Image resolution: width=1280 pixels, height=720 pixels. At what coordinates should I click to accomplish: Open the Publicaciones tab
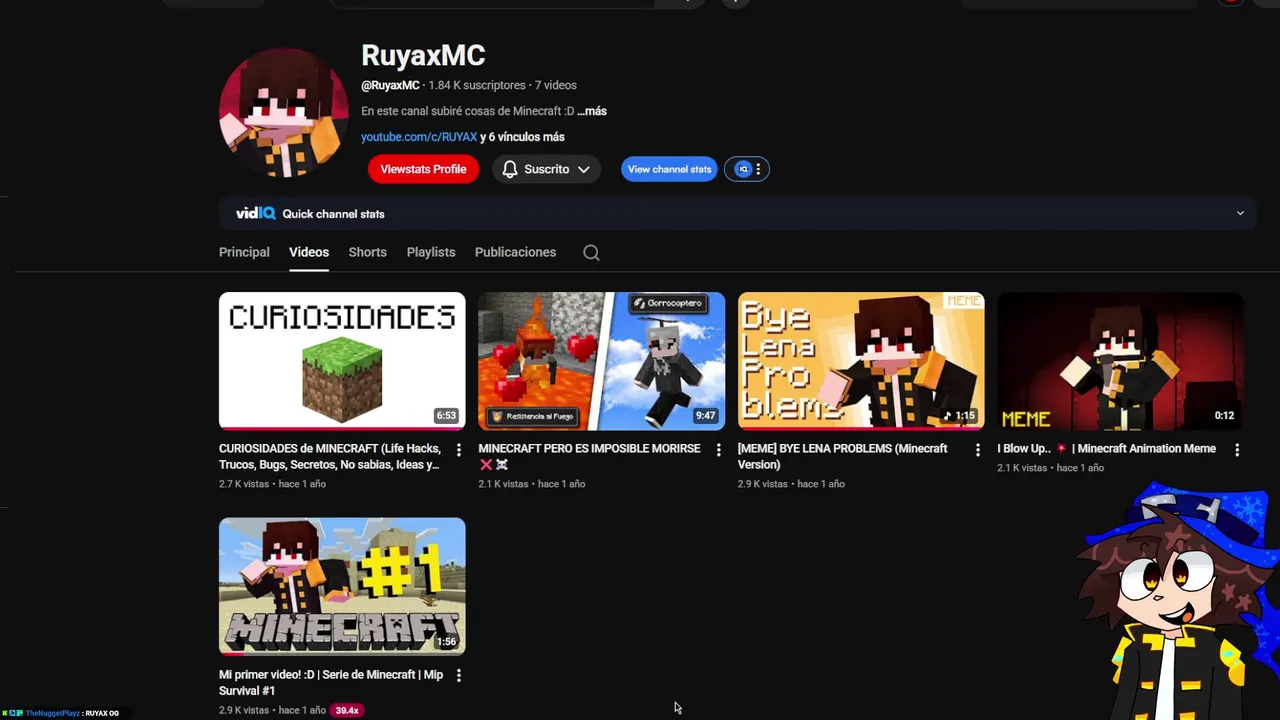pyautogui.click(x=515, y=252)
